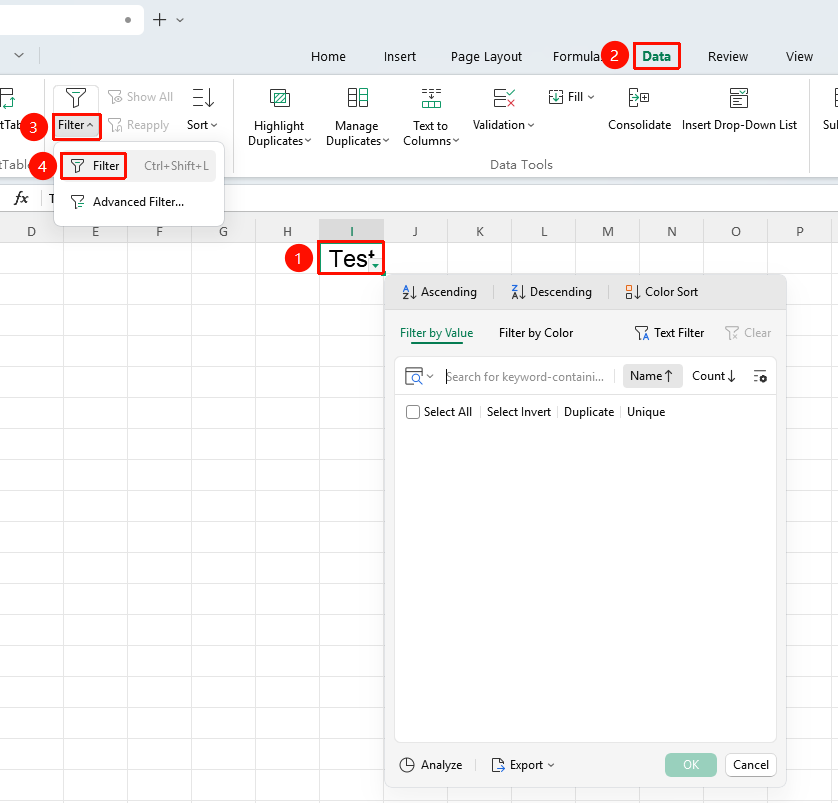Select the column L header
Image resolution: width=838 pixels, height=803 pixels.
544,231
